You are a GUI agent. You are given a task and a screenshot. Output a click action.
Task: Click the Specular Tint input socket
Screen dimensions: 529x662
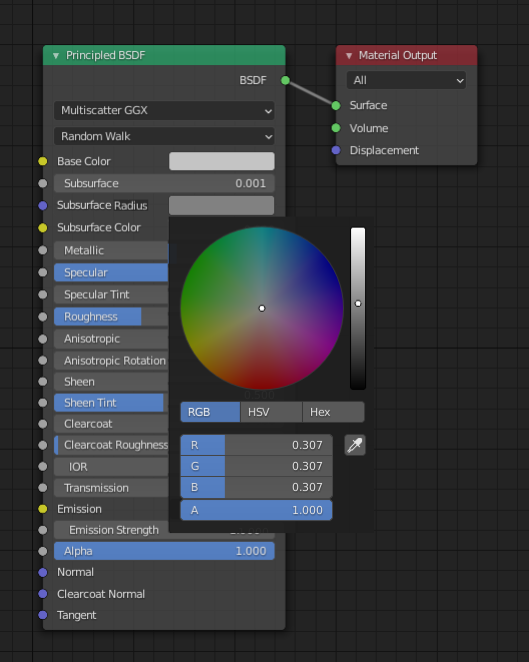[x=43, y=294]
